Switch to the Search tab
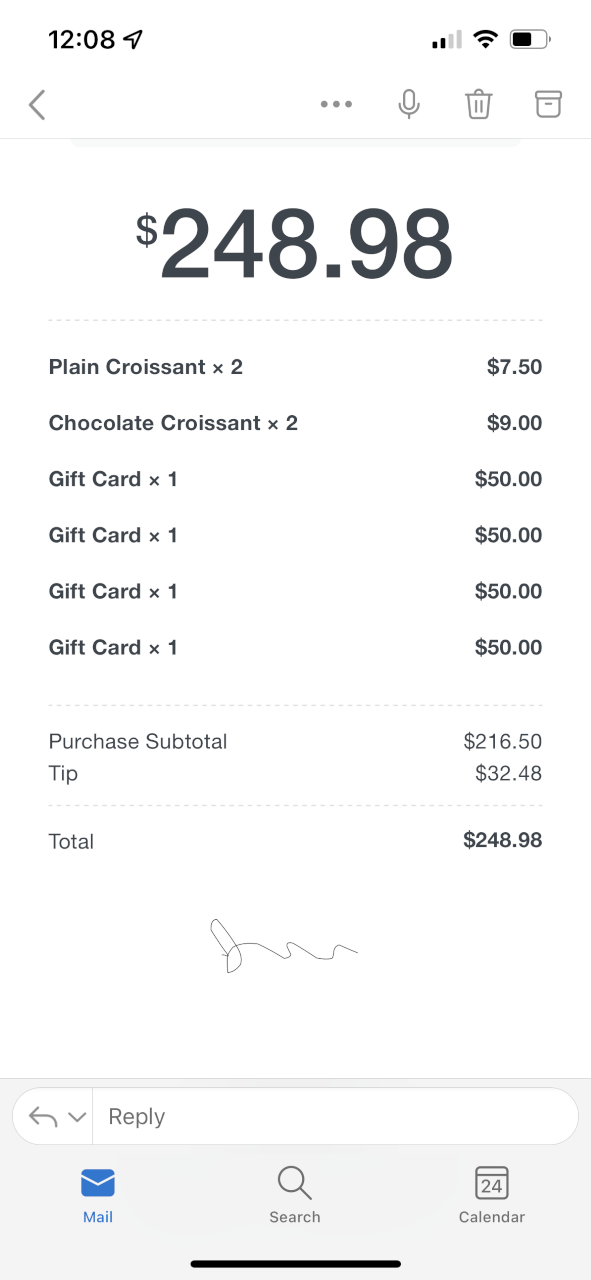 [x=294, y=1196]
